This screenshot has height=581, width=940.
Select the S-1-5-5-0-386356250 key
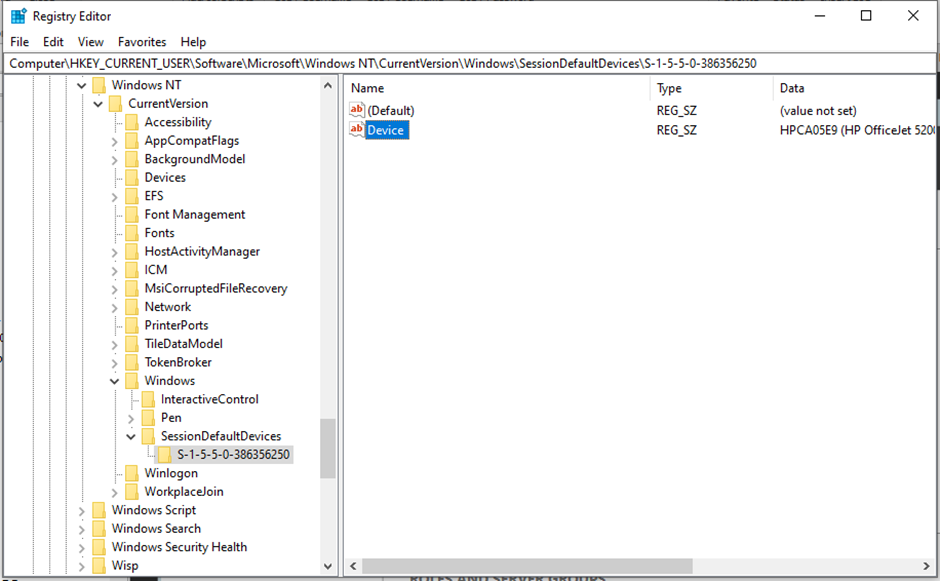233,455
